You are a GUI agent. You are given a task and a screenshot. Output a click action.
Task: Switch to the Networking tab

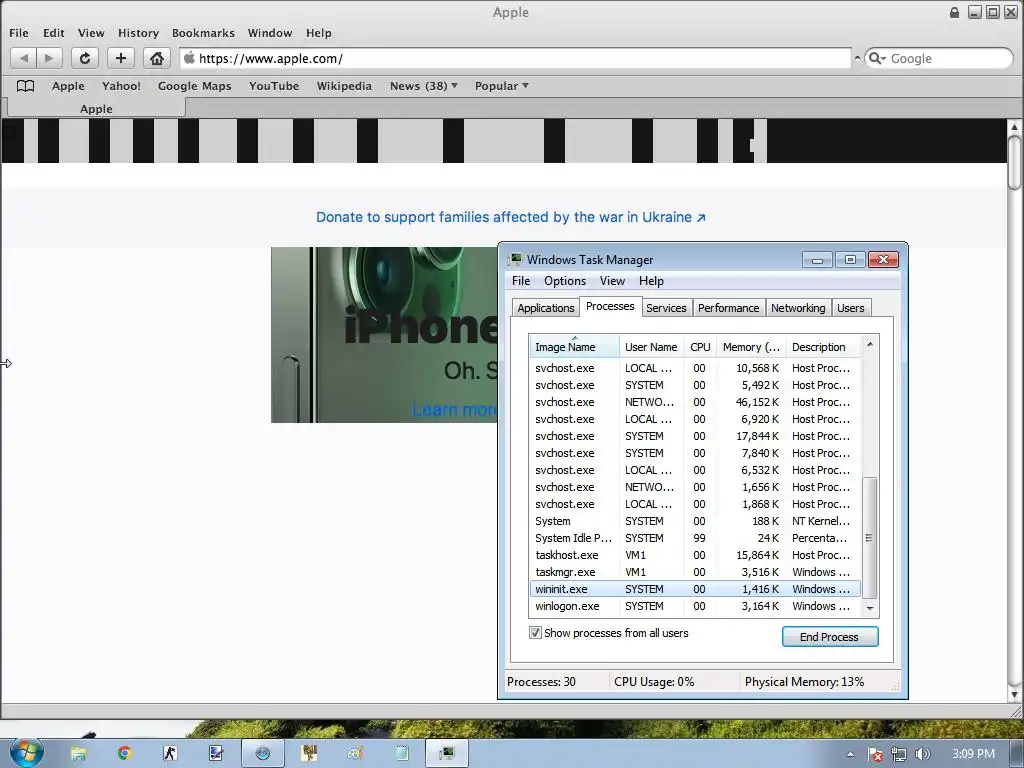tap(798, 308)
